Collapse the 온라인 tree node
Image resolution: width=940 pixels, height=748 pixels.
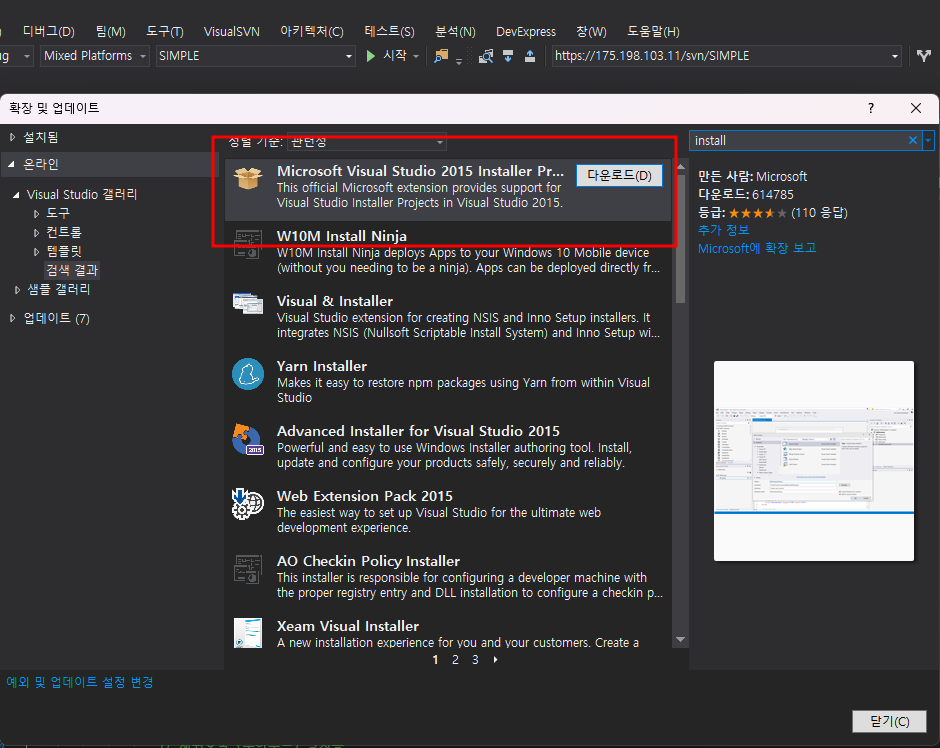11,164
